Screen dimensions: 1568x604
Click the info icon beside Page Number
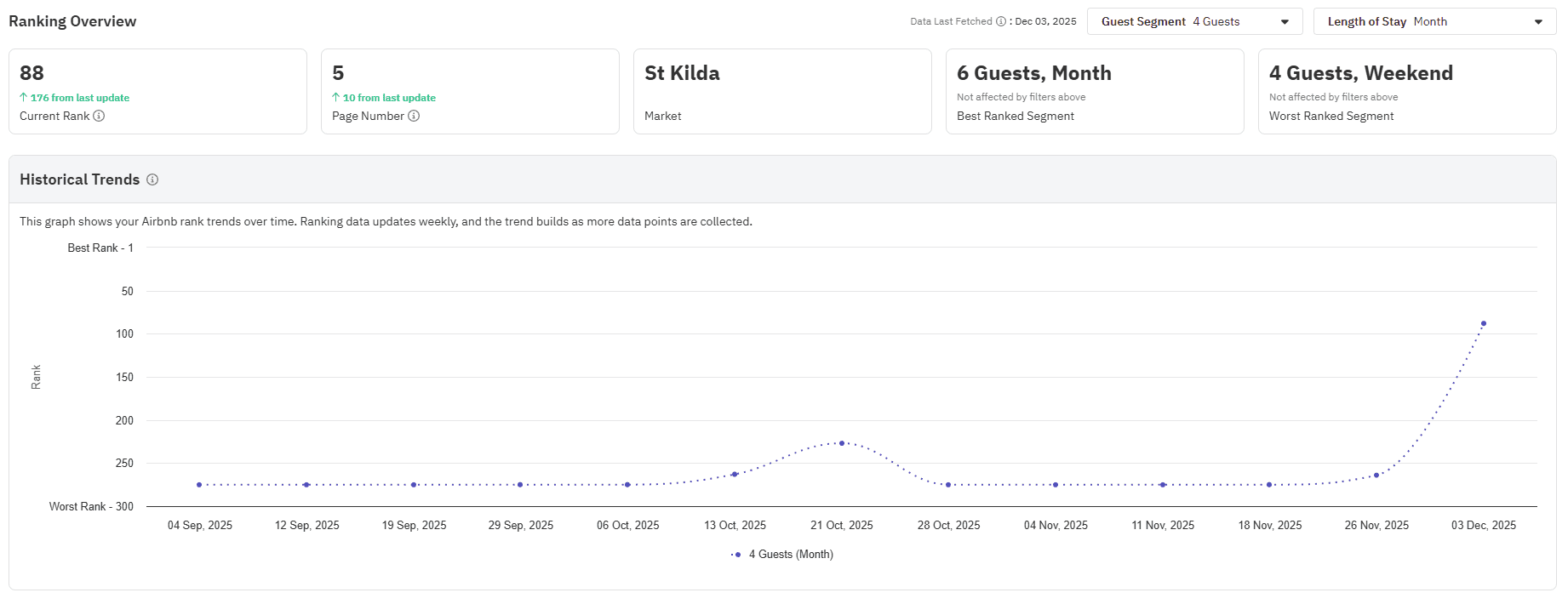pyautogui.click(x=414, y=116)
